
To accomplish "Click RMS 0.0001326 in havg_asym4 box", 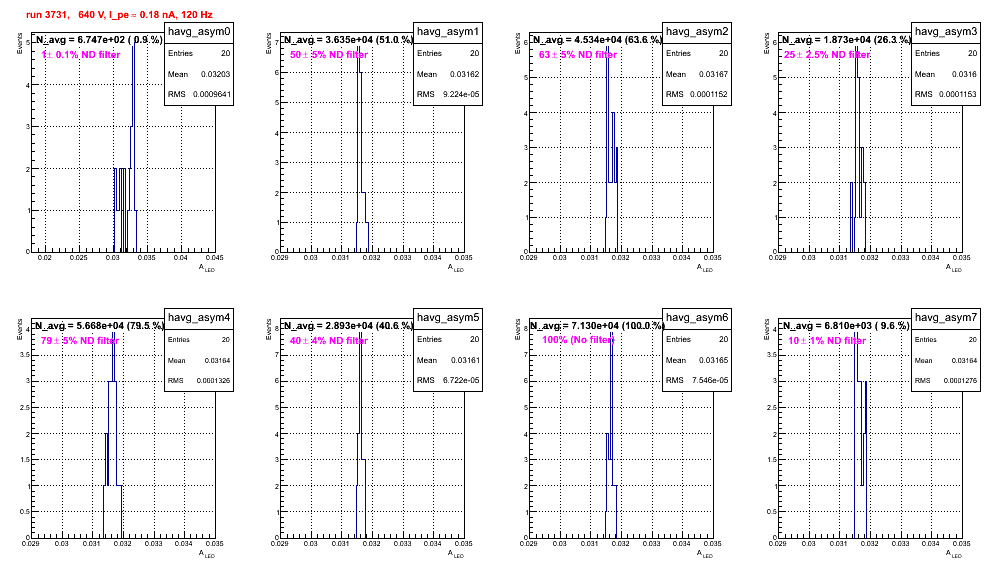I will 199,381.
